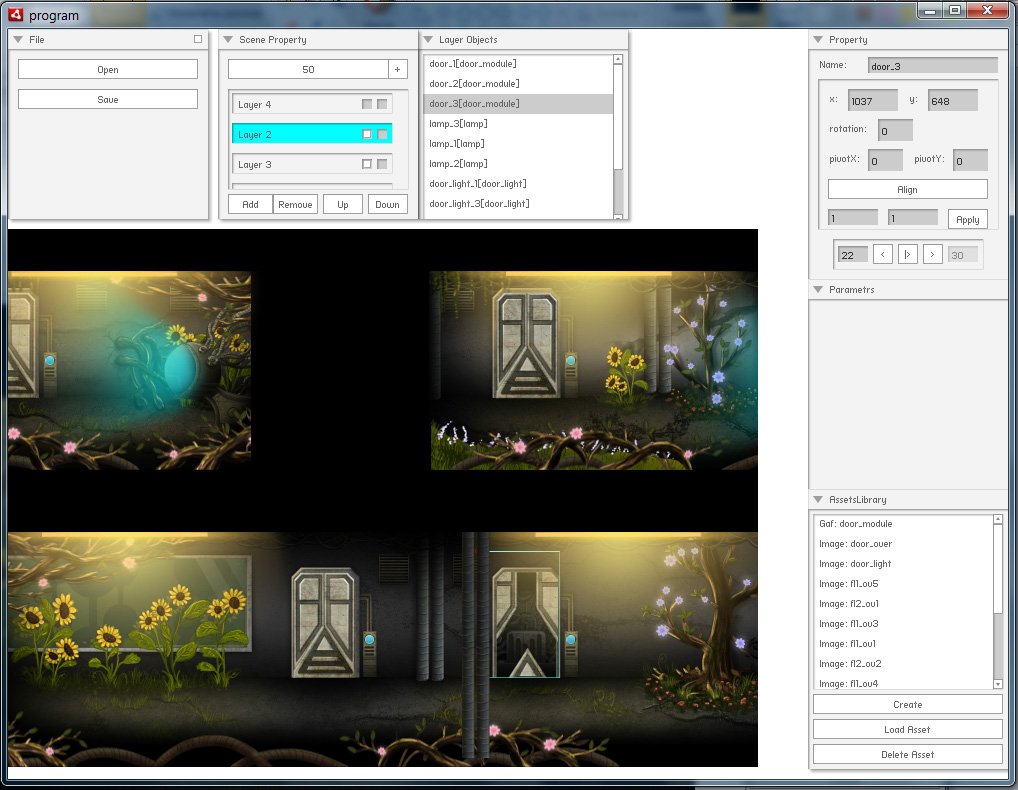Image resolution: width=1018 pixels, height=790 pixels.
Task: Select the Layer 3 row
Action: (312, 164)
